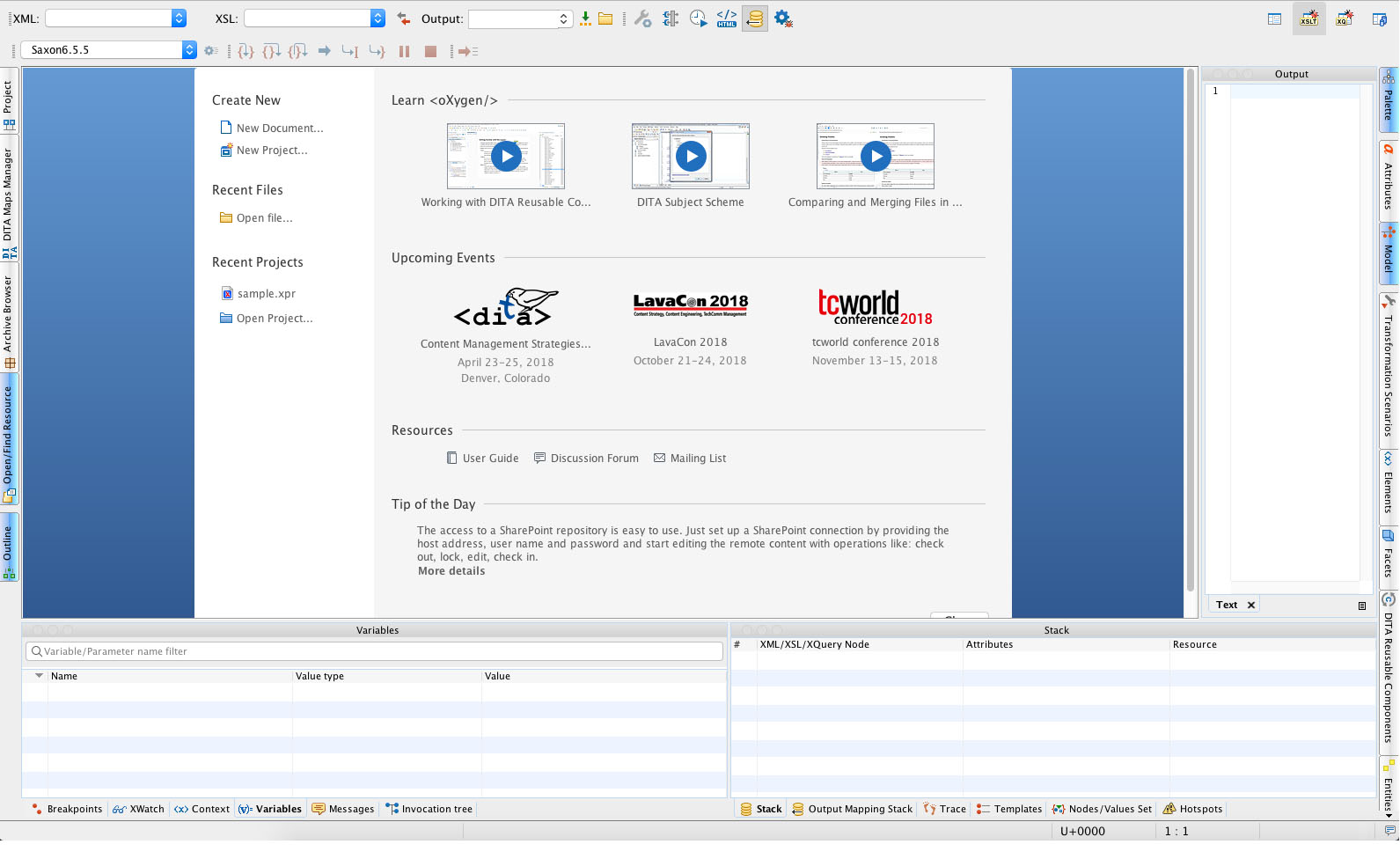
Task: Open the Saxon6.5.5 engine dropdown
Action: pos(189,50)
